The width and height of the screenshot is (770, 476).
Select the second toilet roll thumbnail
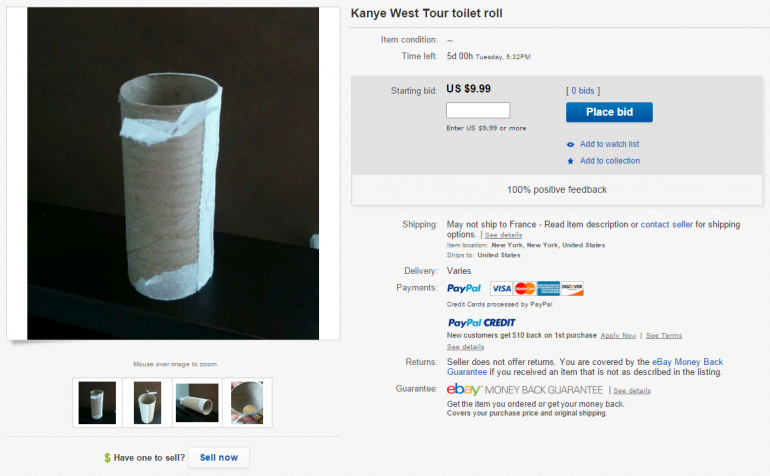click(x=148, y=403)
